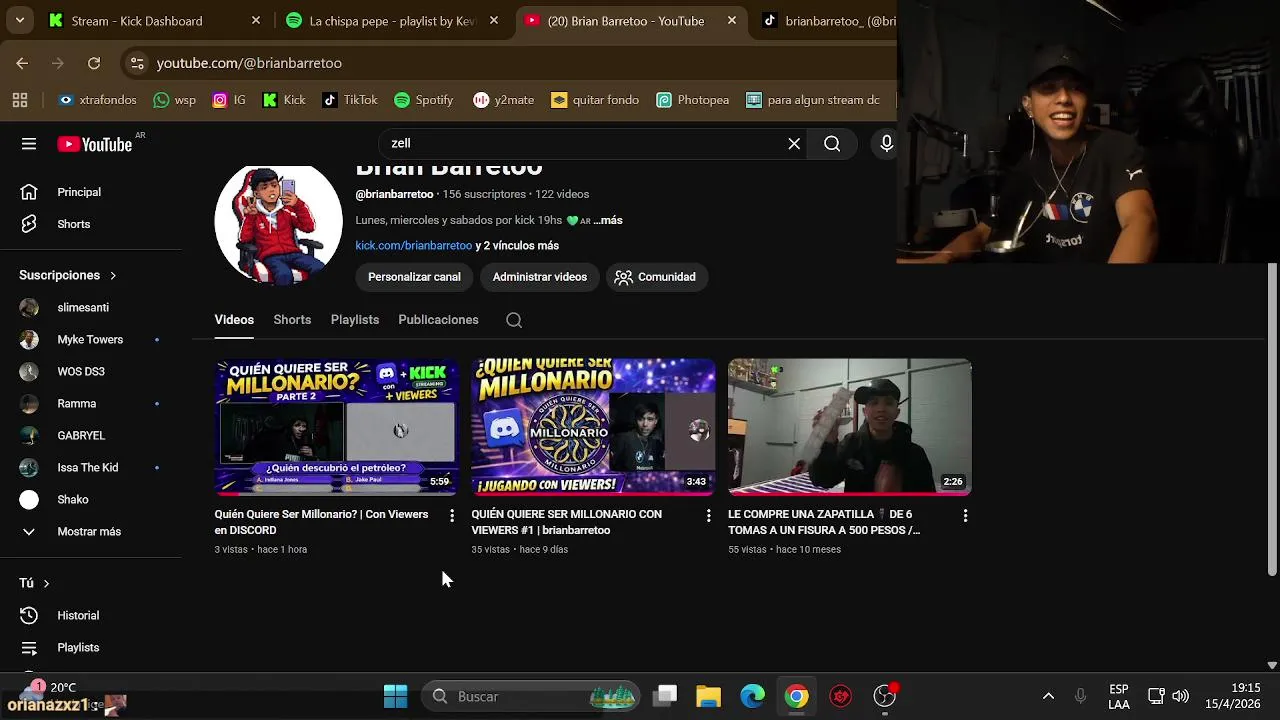Open the IG Instagram bookmark
Screen dimensions: 1280x720
click(x=229, y=100)
